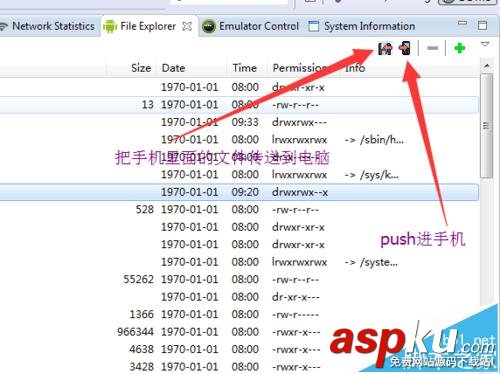The width and height of the screenshot is (500, 374).
Task: Select the row timed 09:20
Action: [239, 192]
